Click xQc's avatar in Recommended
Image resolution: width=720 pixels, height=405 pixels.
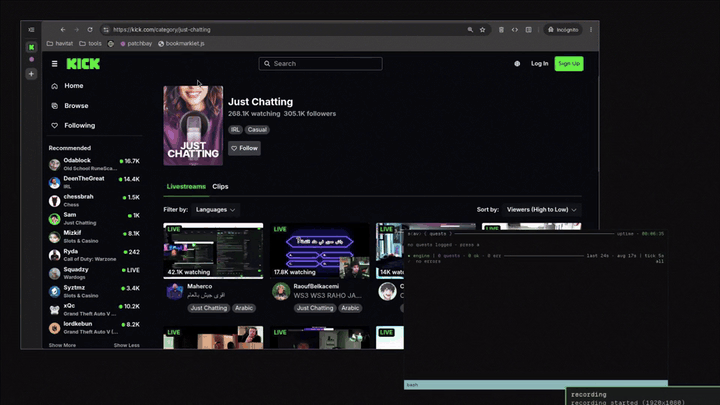tap(55, 309)
